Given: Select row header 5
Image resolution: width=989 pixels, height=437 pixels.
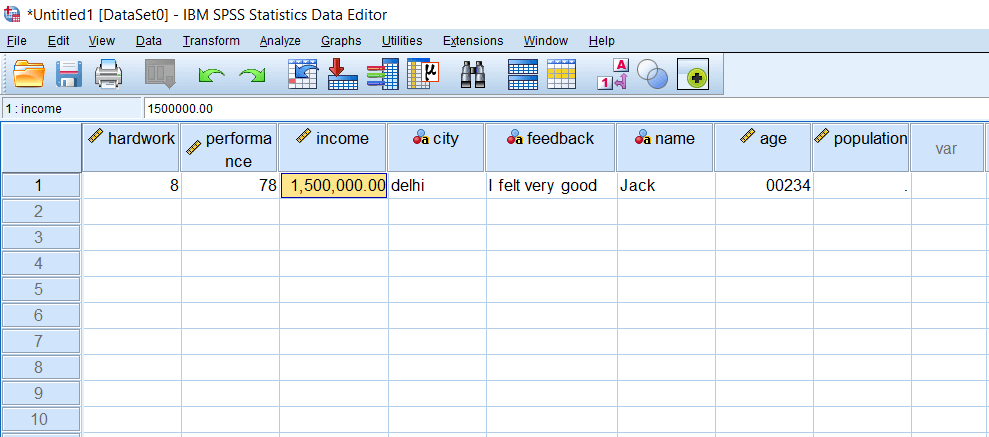Looking at the screenshot, I should [40, 289].
